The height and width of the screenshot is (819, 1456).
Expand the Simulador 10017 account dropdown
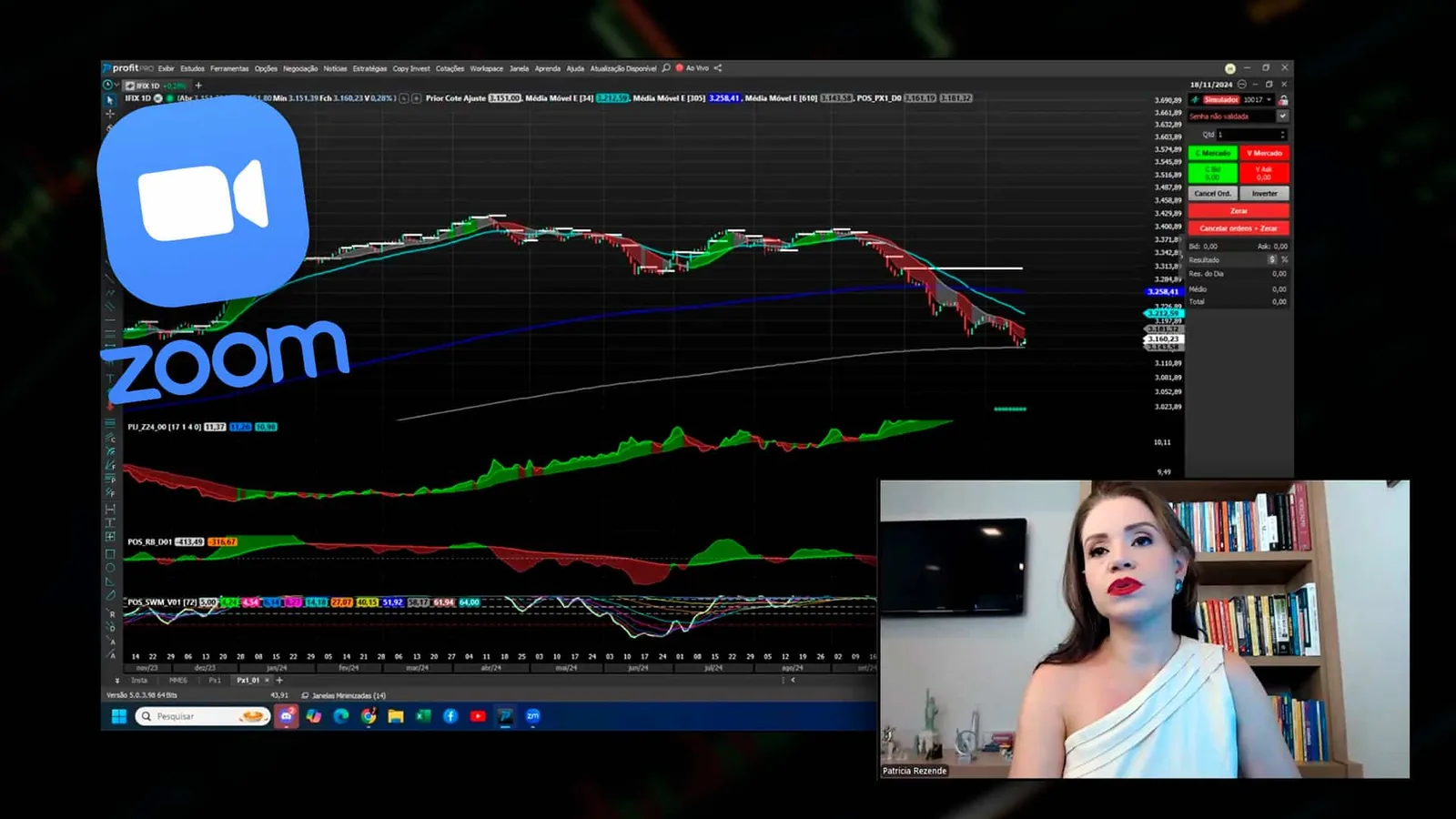(1269, 100)
